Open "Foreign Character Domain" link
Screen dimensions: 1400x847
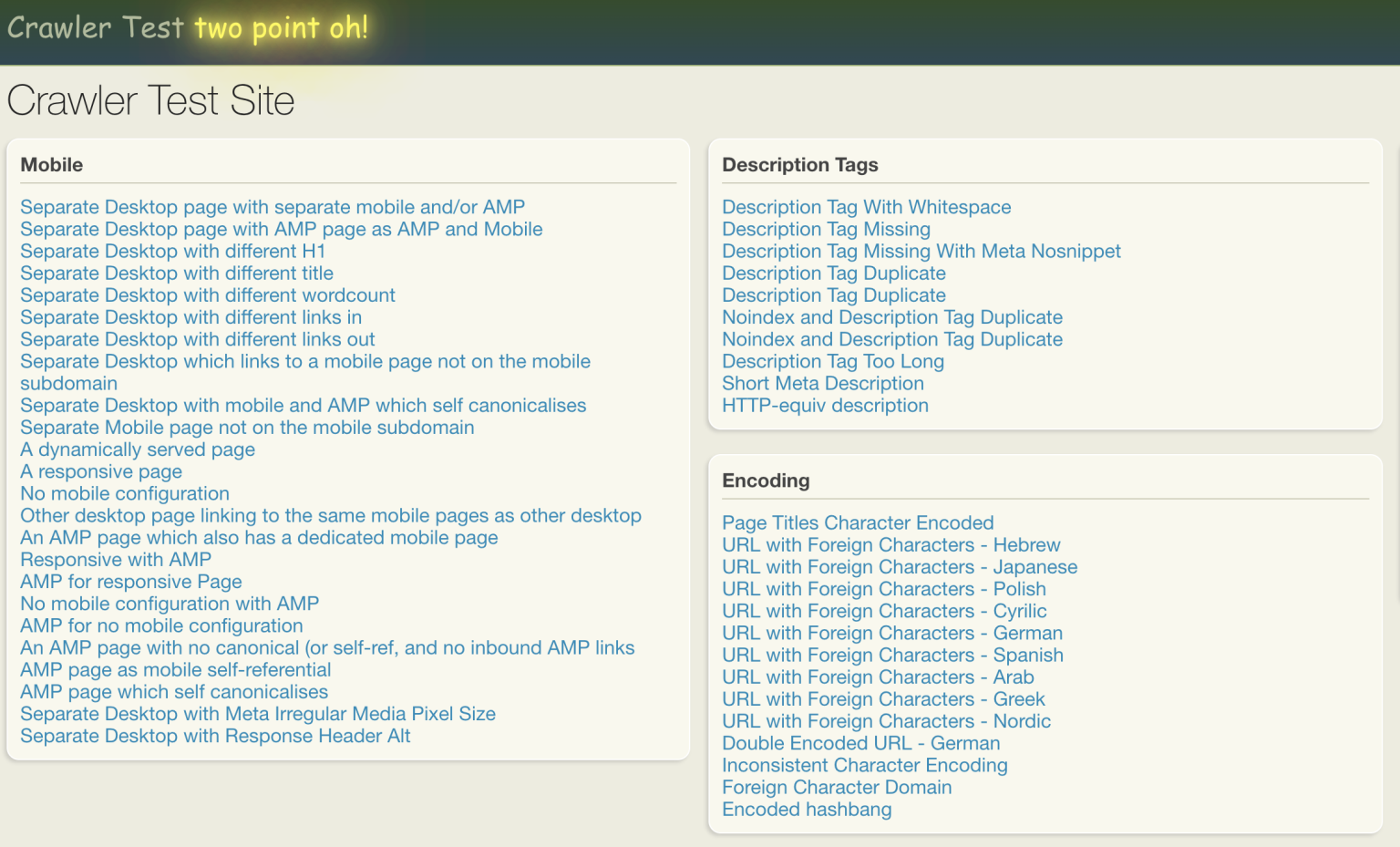click(836, 787)
